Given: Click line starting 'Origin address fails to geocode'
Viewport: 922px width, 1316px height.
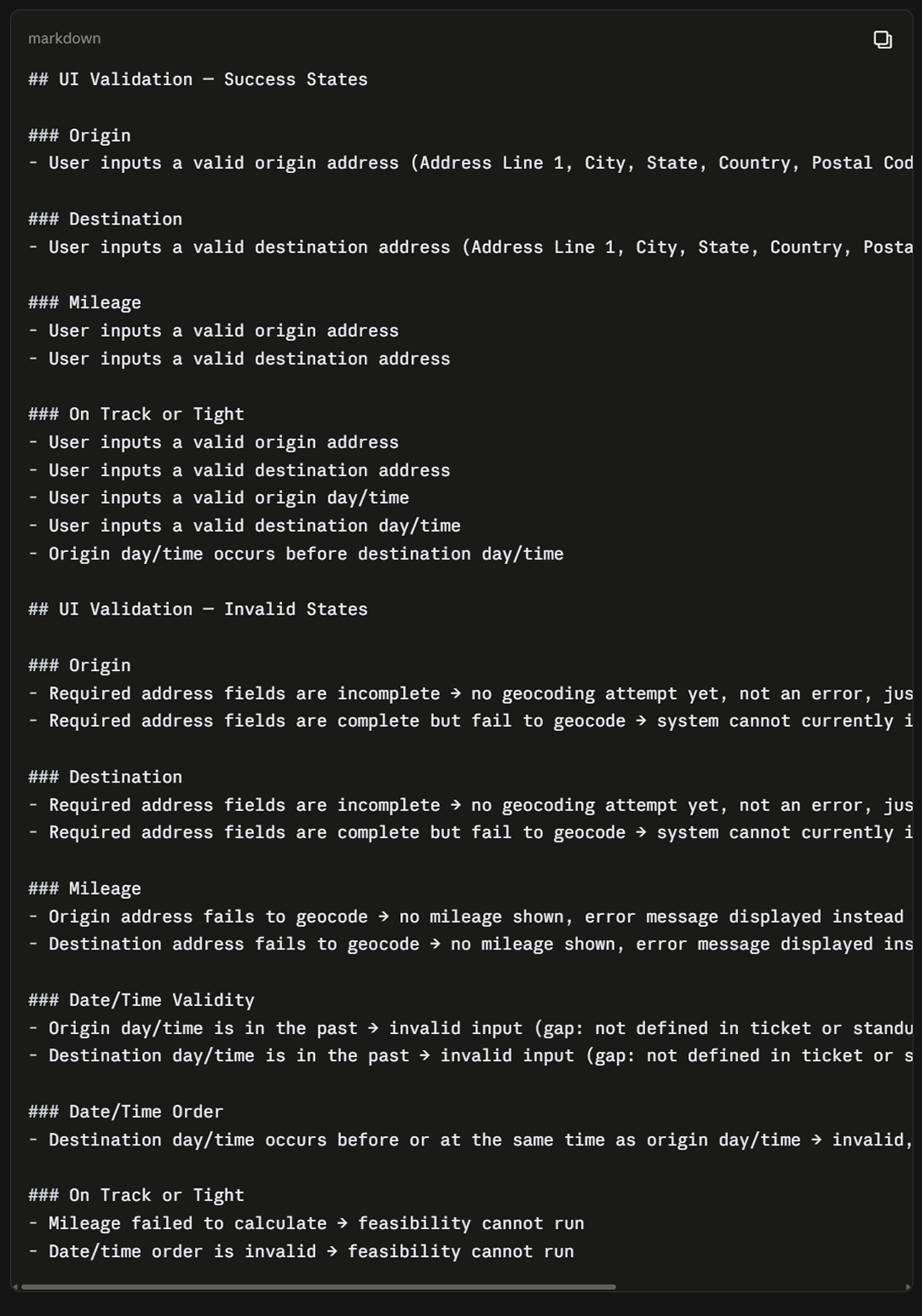Looking at the screenshot, I should coord(466,917).
